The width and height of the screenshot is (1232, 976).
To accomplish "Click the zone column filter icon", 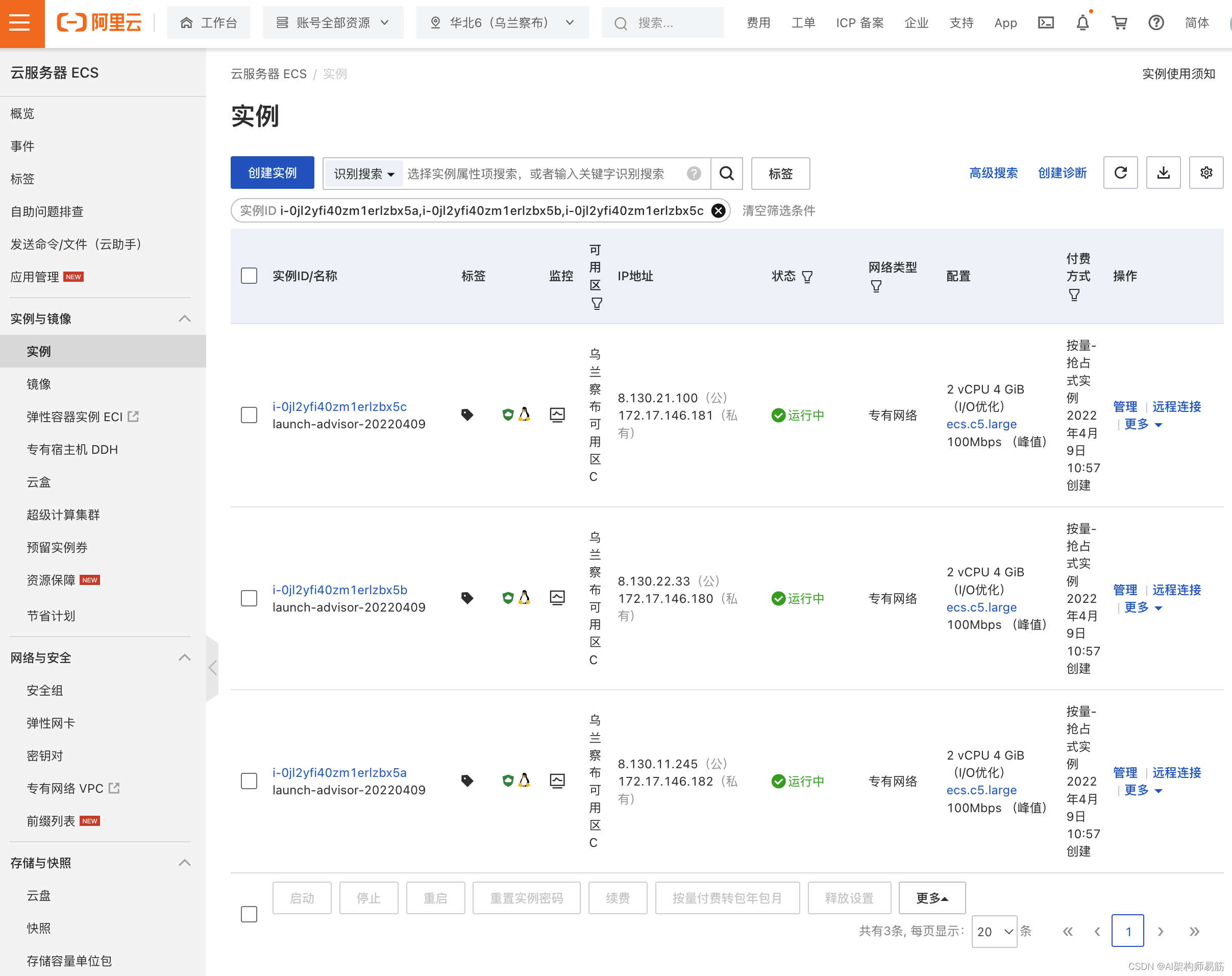I will [596, 303].
